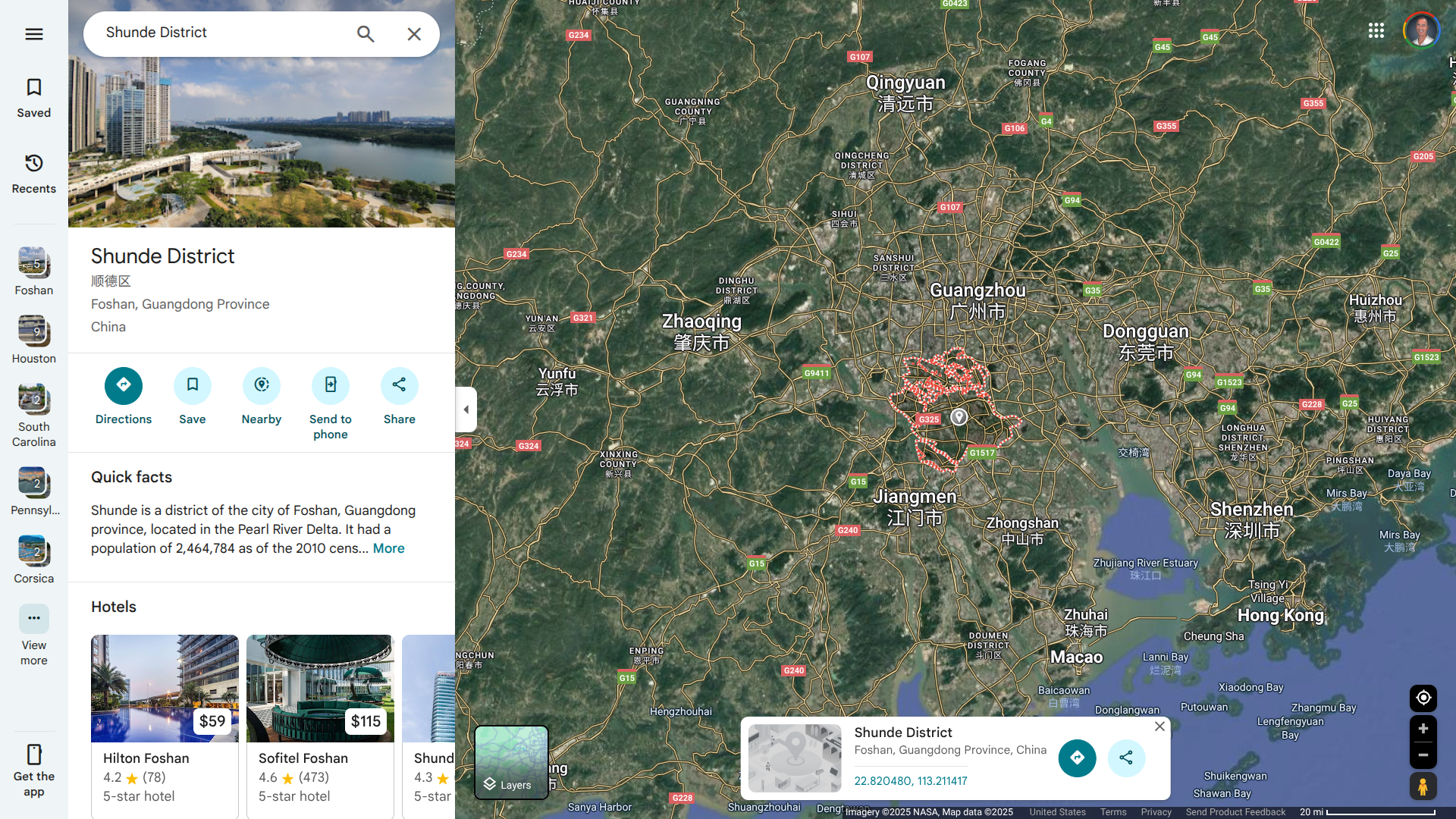The height and width of the screenshot is (819, 1456).
Task: Toggle the Layers map view
Action: pyautogui.click(x=511, y=761)
